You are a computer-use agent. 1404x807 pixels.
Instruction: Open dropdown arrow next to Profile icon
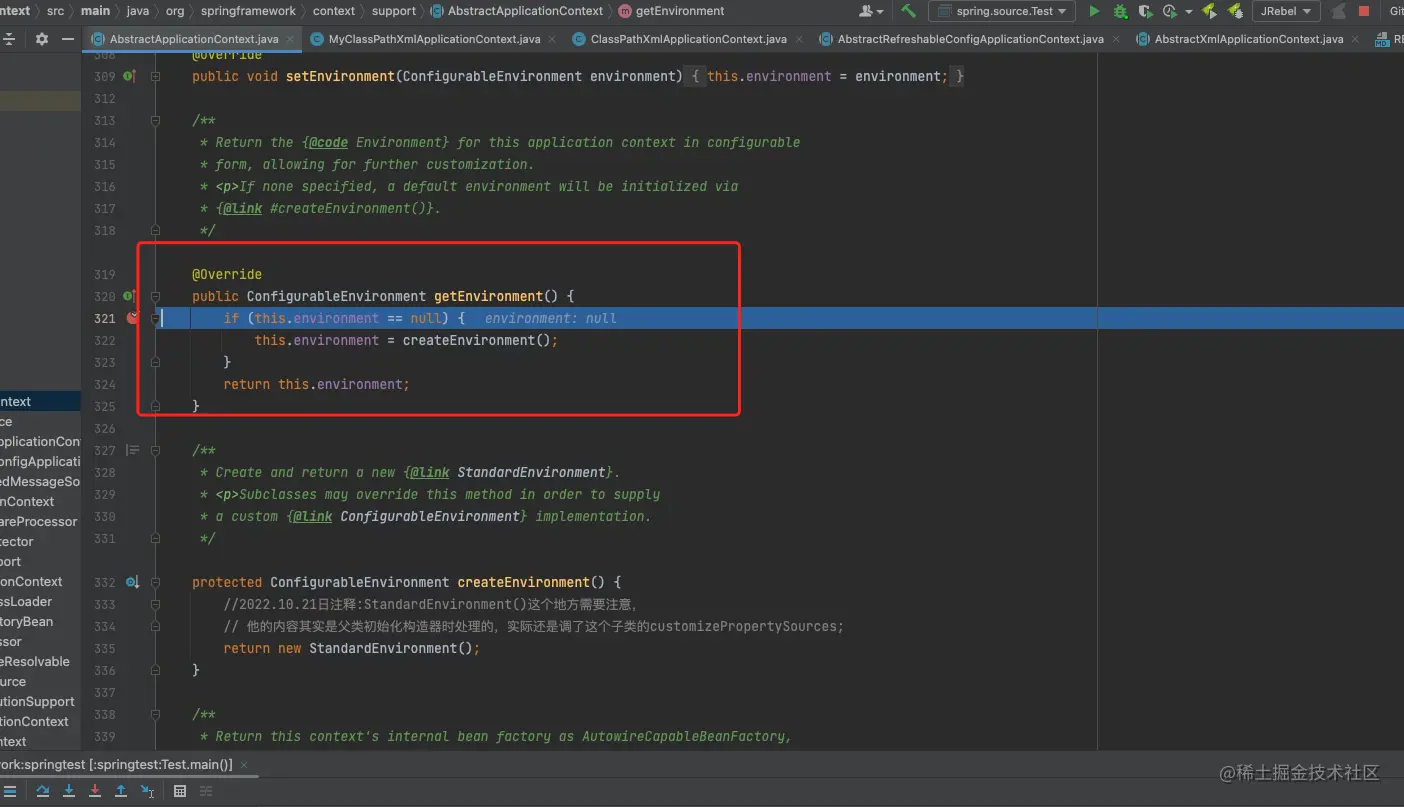pos(1188,12)
